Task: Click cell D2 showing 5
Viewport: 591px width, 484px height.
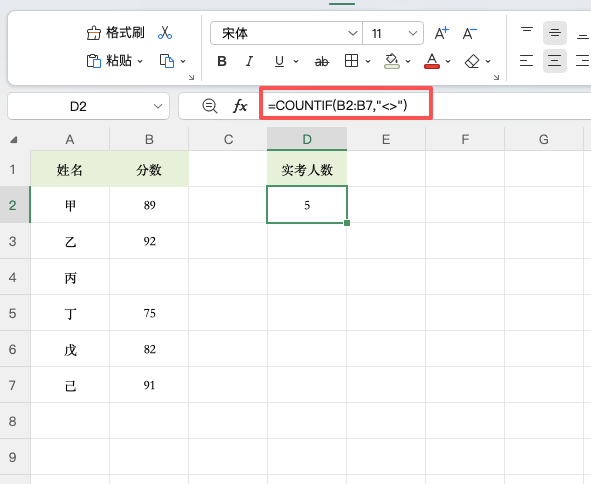Action: pyautogui.click(x=307, y=205)
